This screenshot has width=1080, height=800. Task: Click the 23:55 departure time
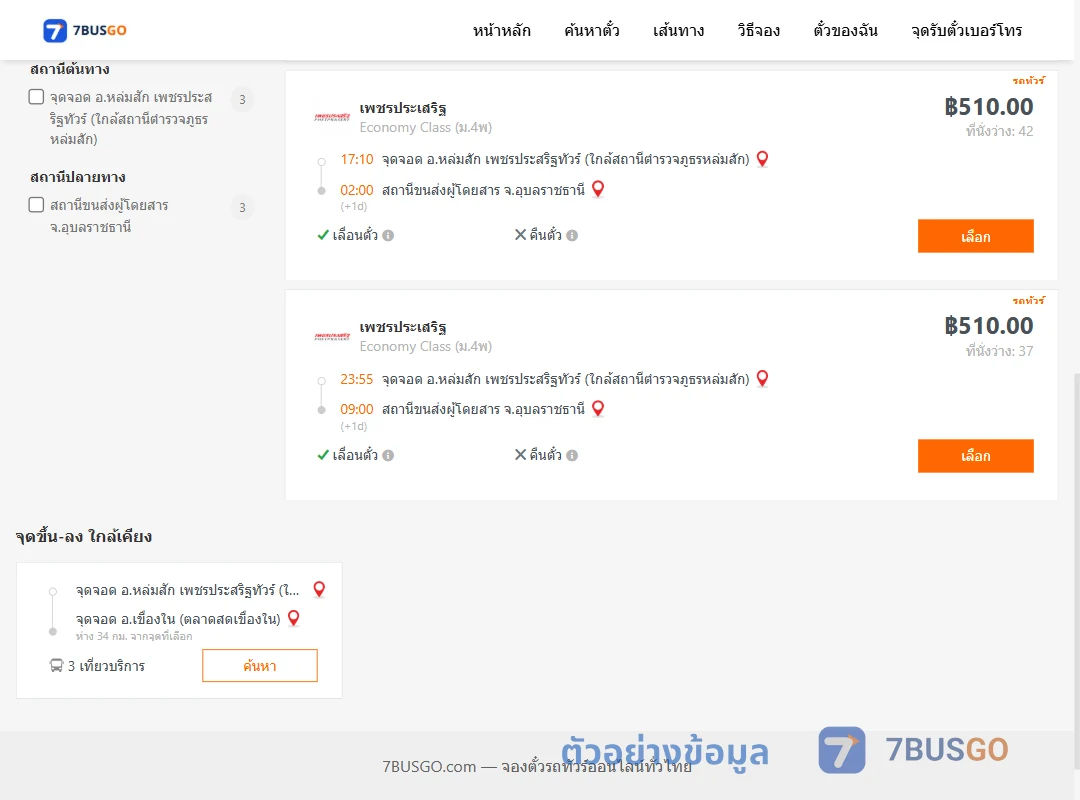[x=357, y=379]
